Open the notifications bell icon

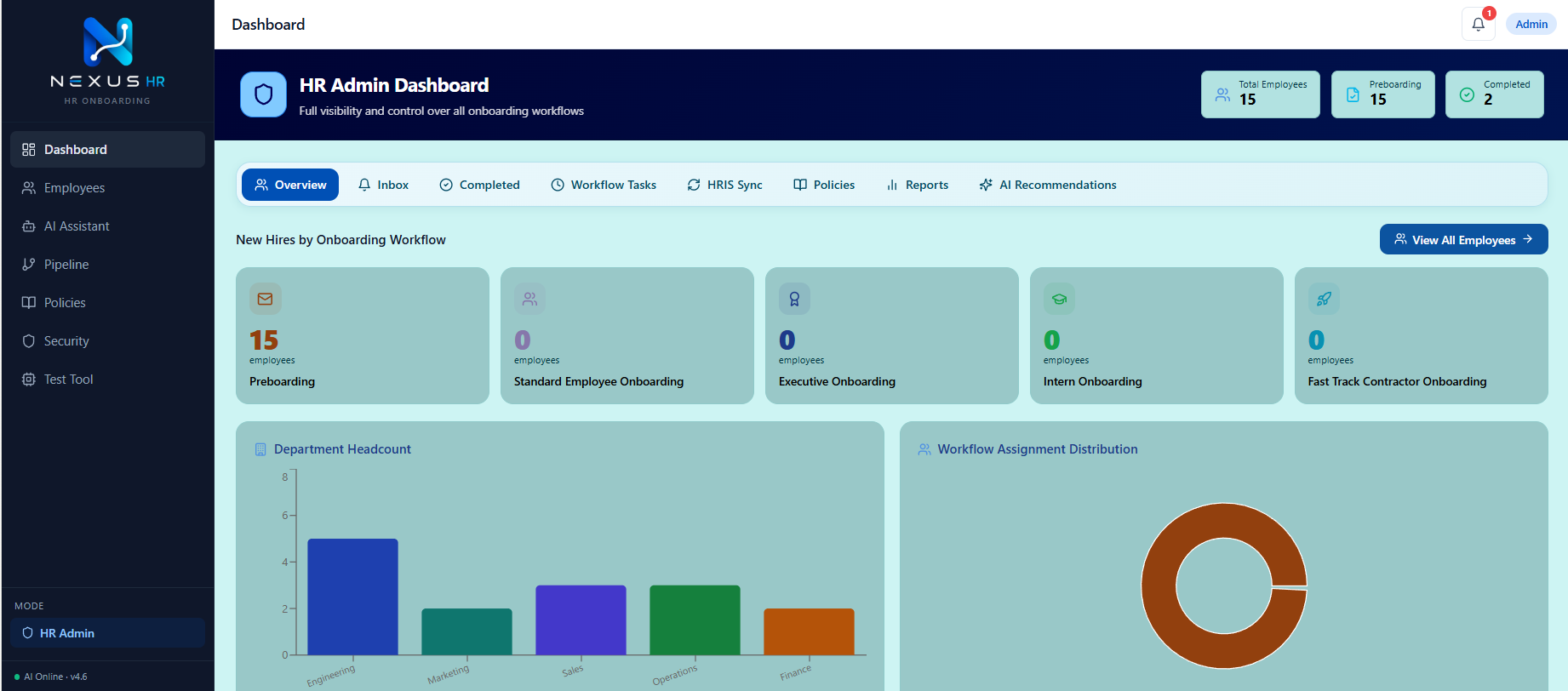pyautogui.click(x=1478, y=25)
